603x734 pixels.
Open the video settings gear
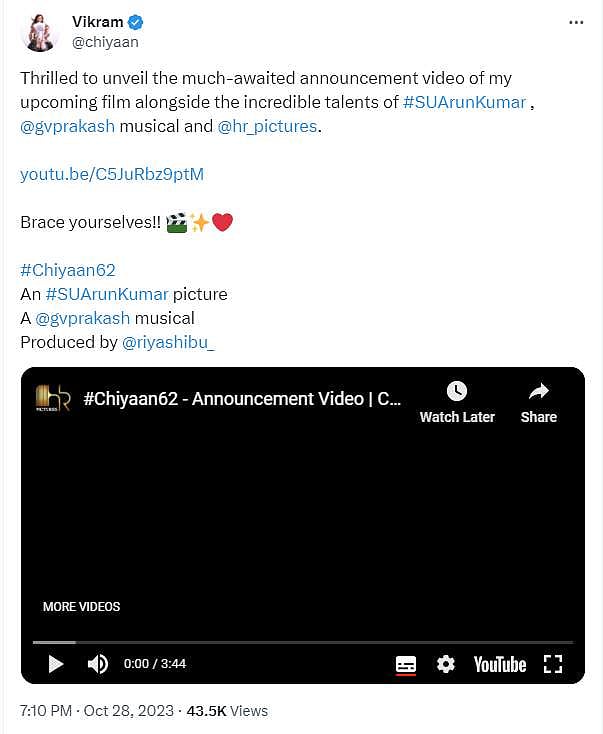[x=446, y=664]
